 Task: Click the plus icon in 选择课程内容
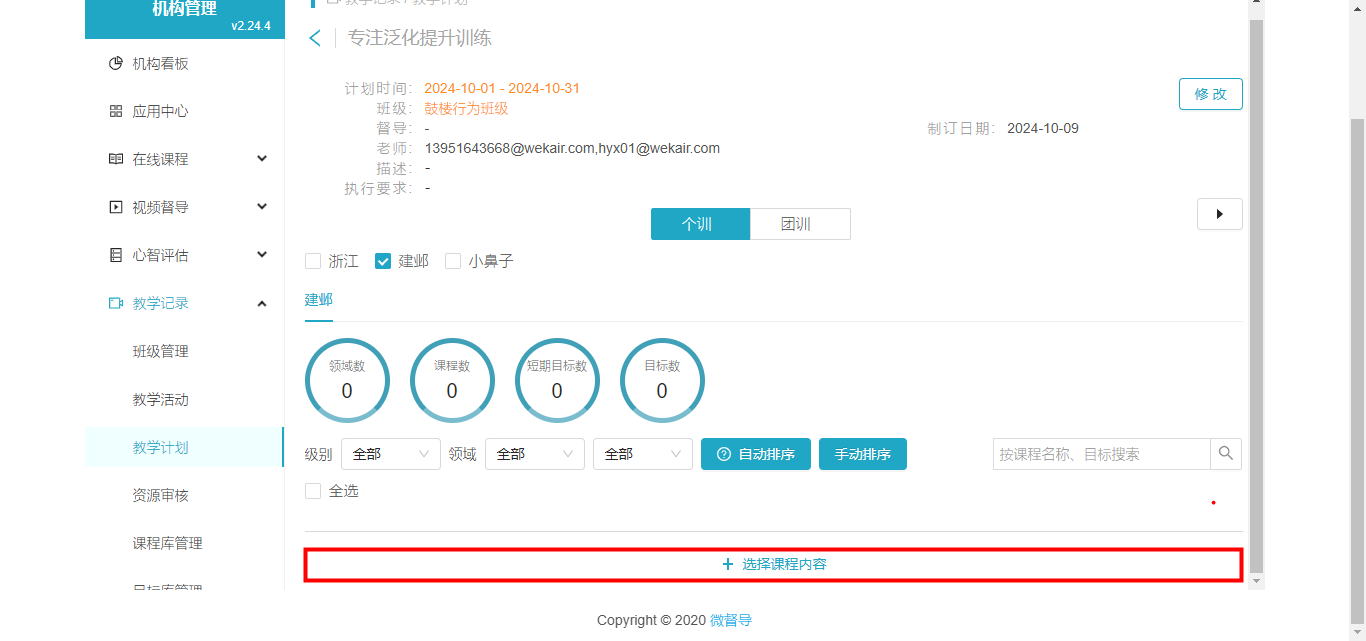[728, 565]
